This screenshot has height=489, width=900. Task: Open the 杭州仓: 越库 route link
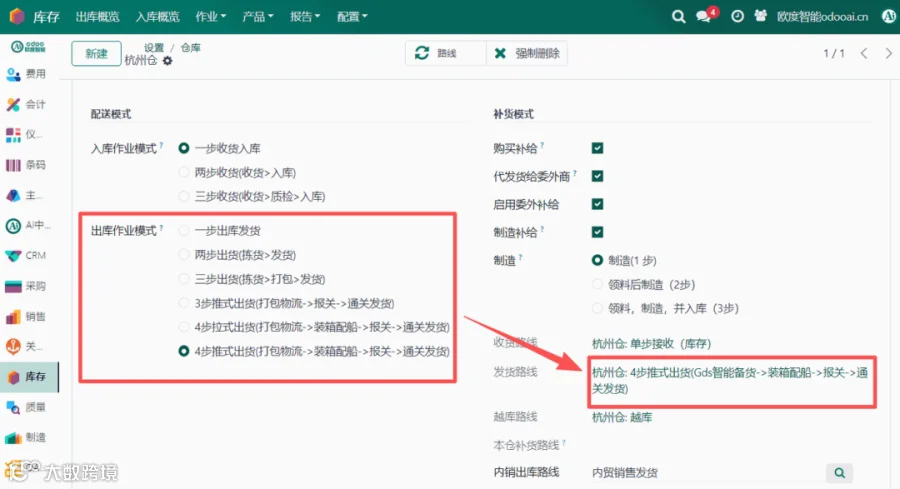[x=622, y=417]
